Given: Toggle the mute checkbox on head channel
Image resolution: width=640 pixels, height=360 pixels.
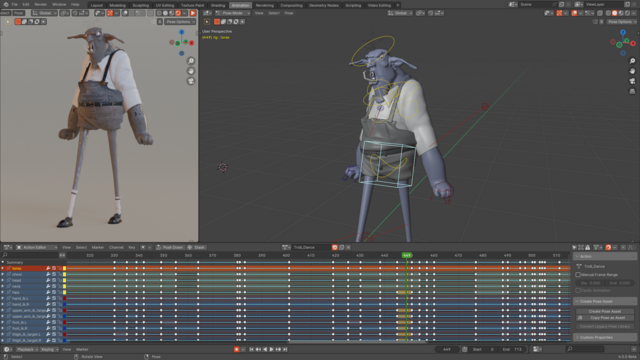Looking at the screenshot, I should [54, 280].
